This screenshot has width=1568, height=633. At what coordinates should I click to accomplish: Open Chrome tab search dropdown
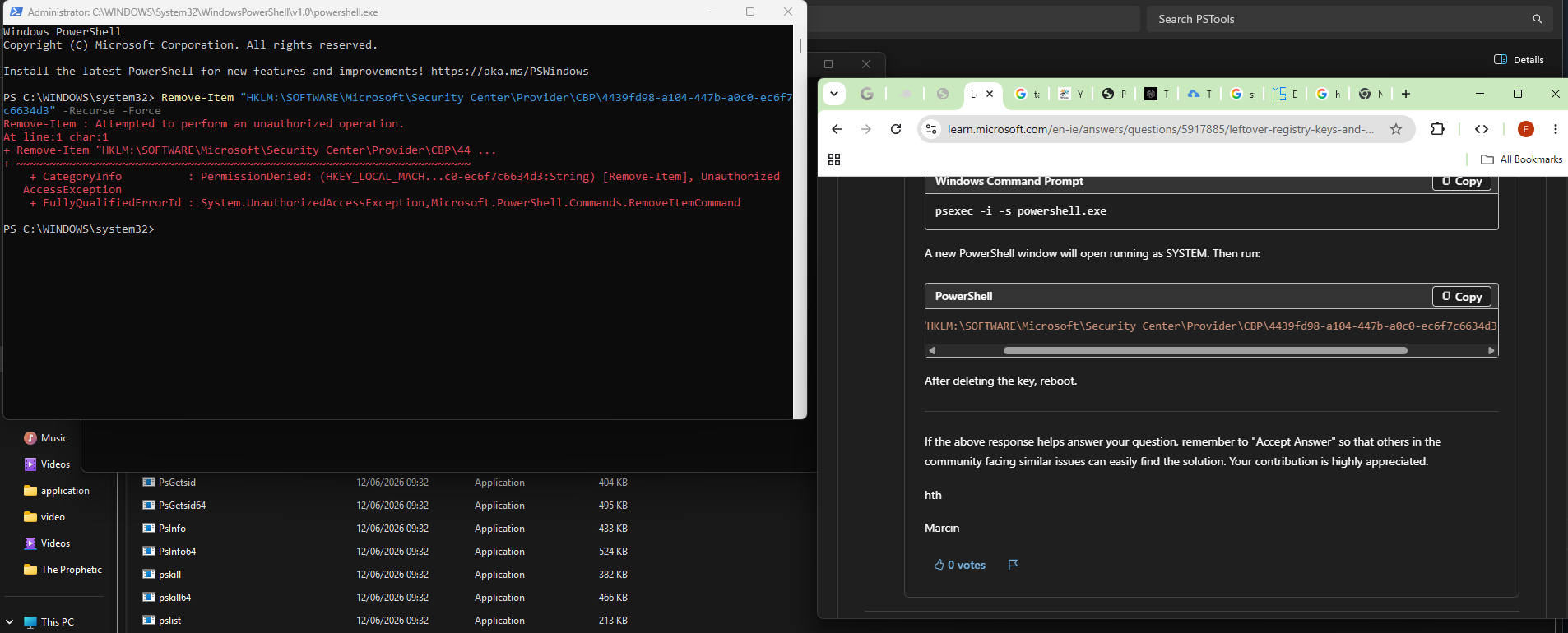point(834,94)
